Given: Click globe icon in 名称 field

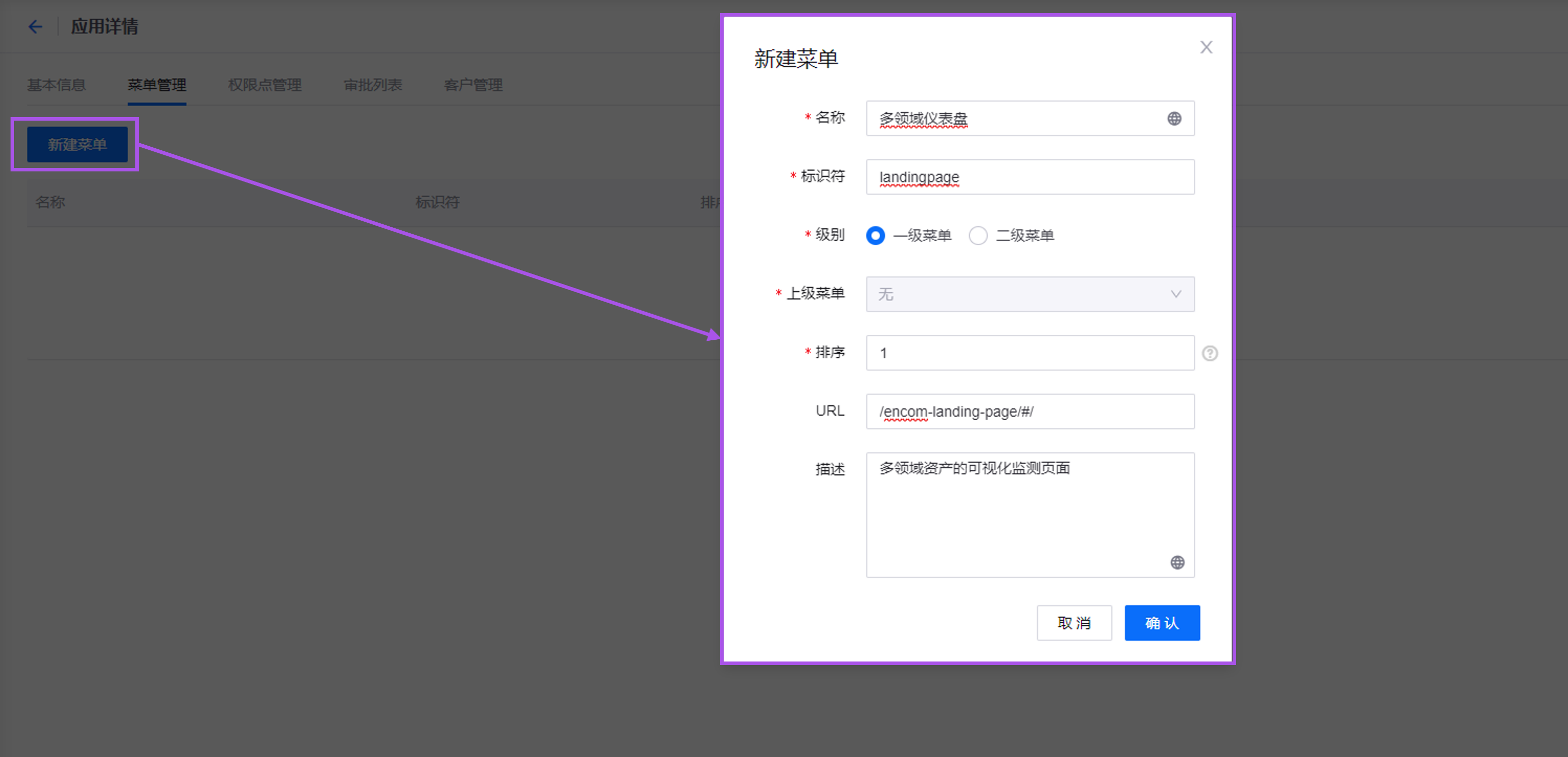Looking at the screenshot, I should [1174, 119].
